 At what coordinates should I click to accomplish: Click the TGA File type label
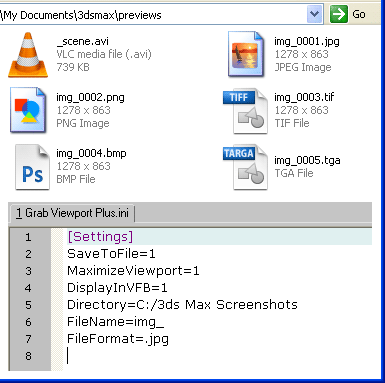[x=294, y=173]
